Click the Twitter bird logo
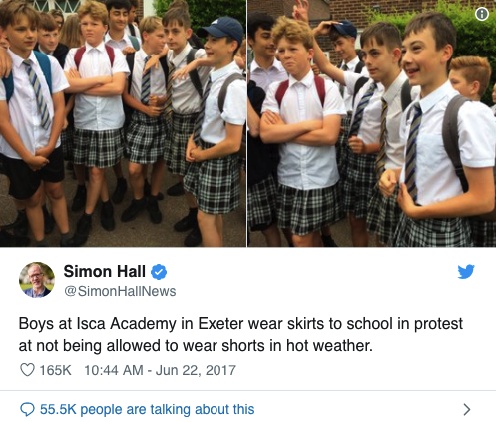Image resolution: width=496 pixels, height=422 pixels. (466, 272)
